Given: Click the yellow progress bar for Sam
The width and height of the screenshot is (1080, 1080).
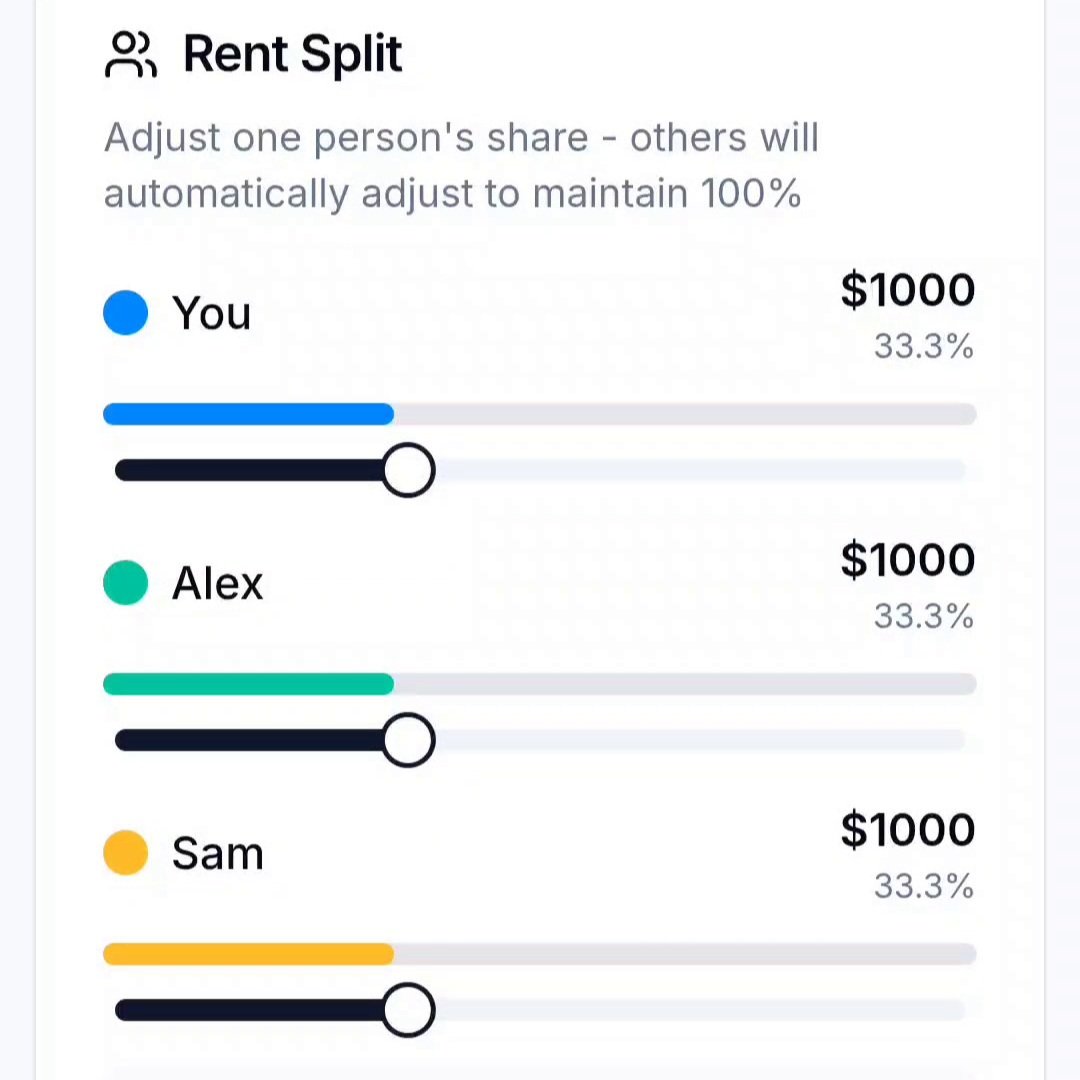Looking at the screenshot, I should coord(539,954).
